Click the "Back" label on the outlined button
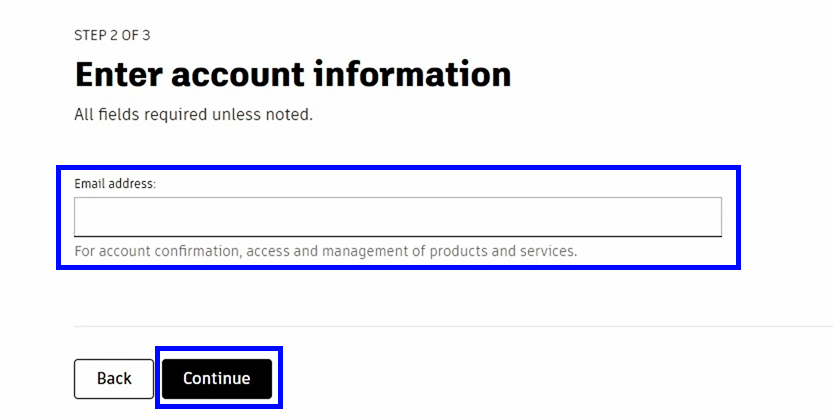The width and height of the screenshot is (833, 419). [x=114, y=379]
